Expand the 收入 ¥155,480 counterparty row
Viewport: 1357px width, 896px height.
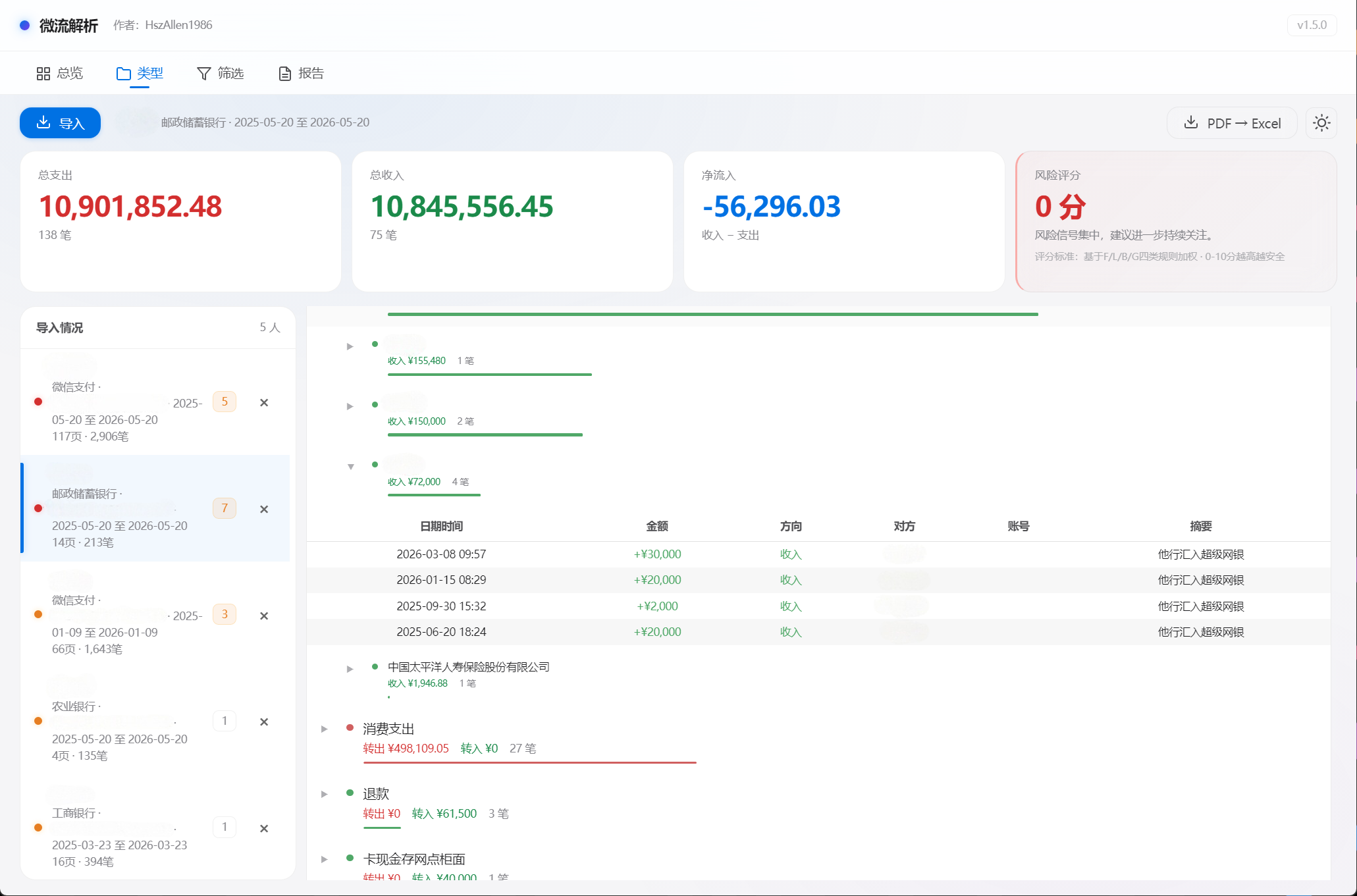350,346
